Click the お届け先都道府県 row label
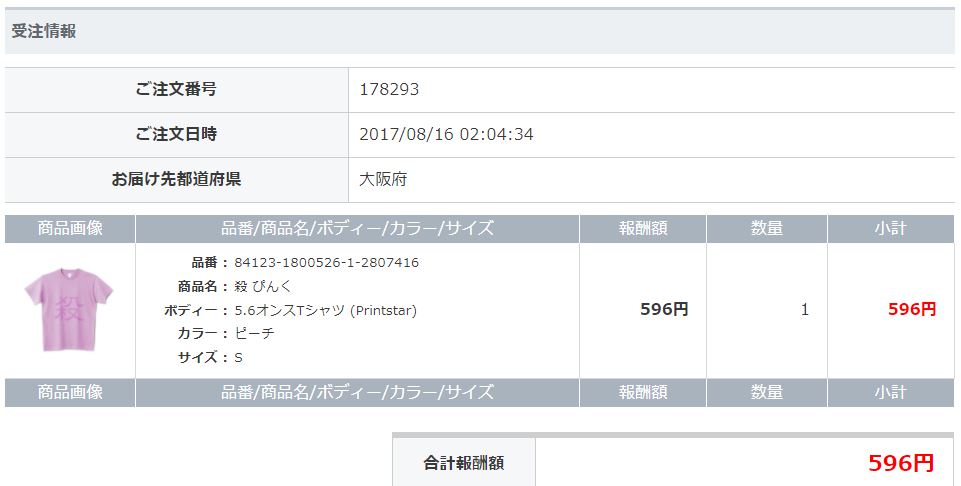 point(176,180)
